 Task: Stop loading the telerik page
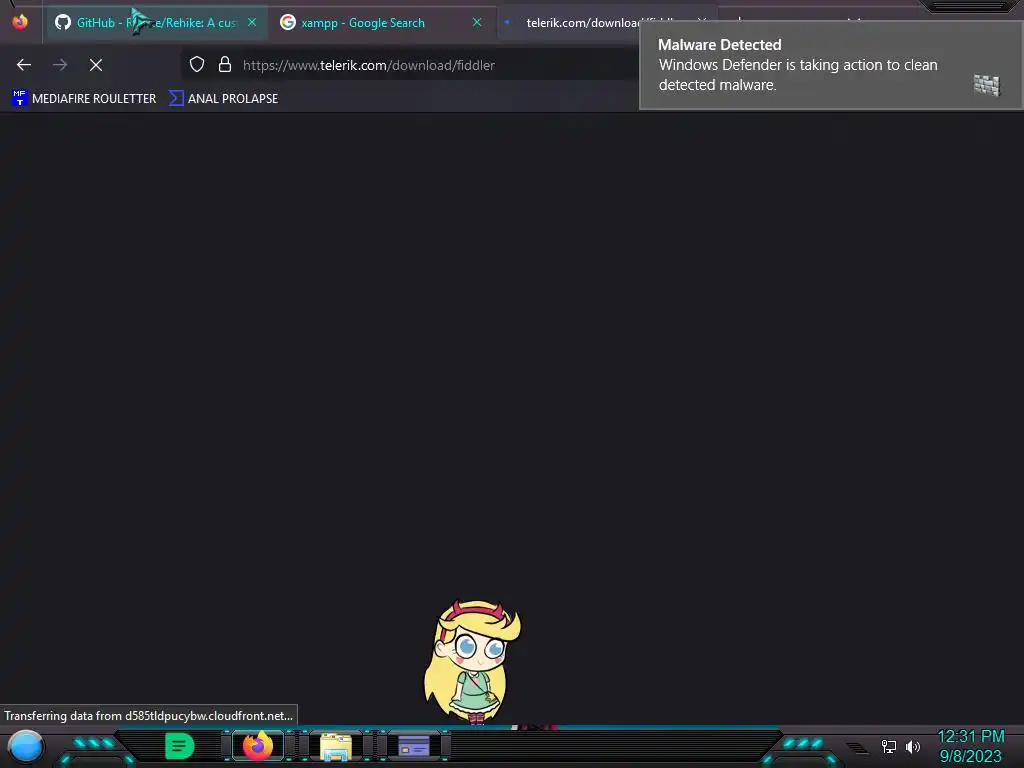pos(96,65)
